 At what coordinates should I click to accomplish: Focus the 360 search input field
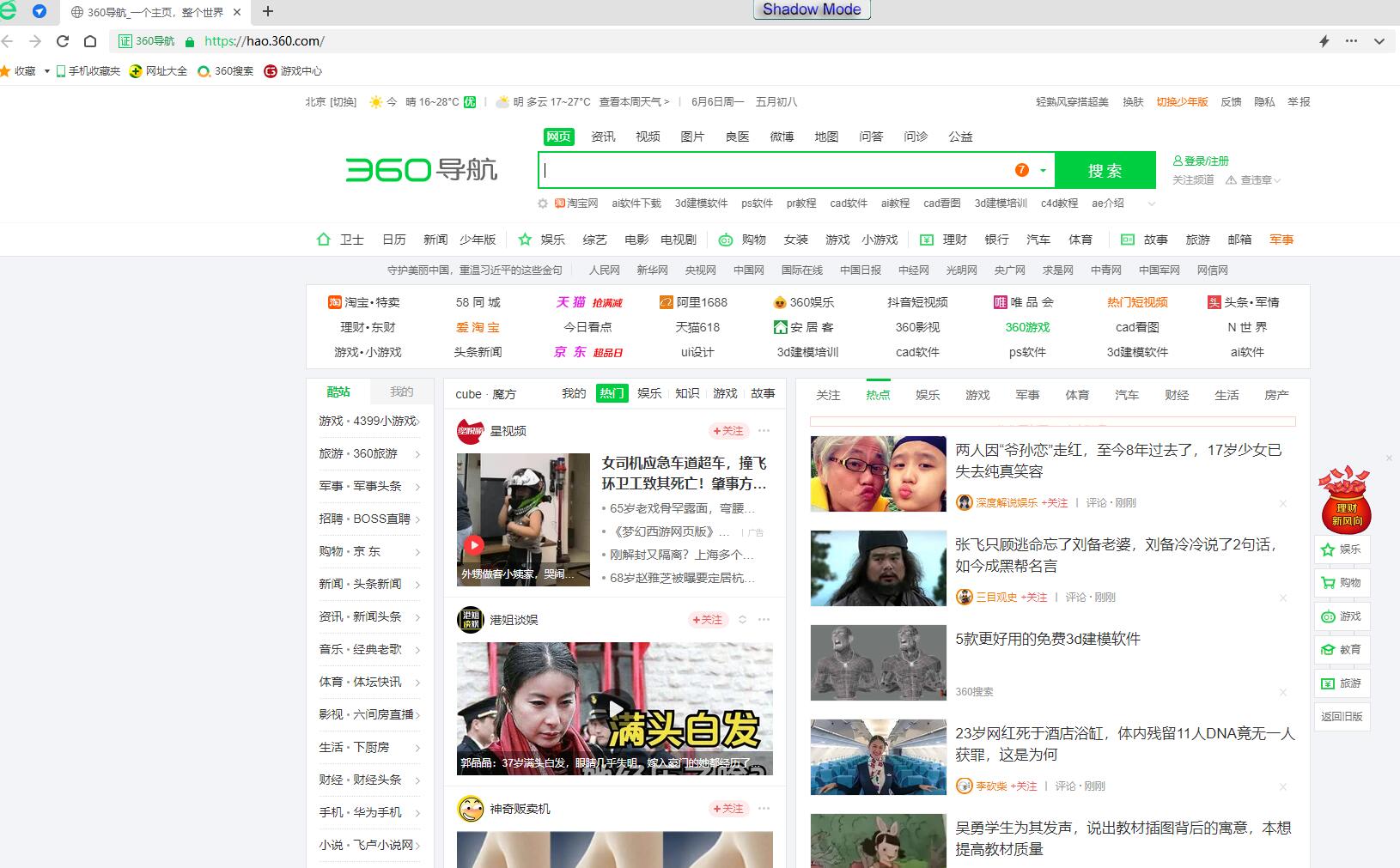[773, 170]
